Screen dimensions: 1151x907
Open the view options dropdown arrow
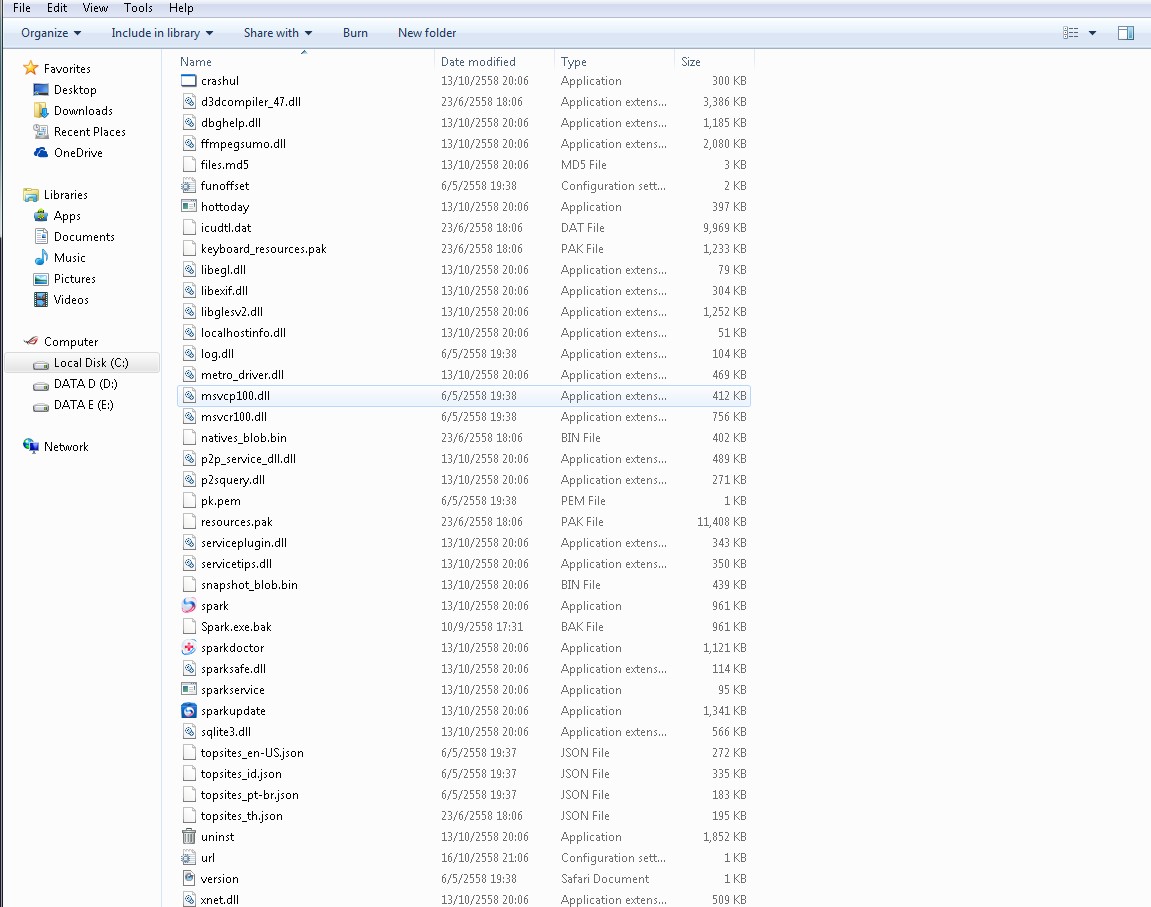pos(1092,33)
